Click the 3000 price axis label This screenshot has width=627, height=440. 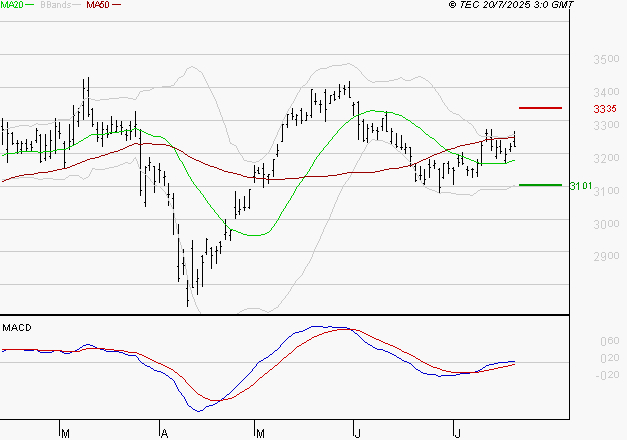[606, 224]
